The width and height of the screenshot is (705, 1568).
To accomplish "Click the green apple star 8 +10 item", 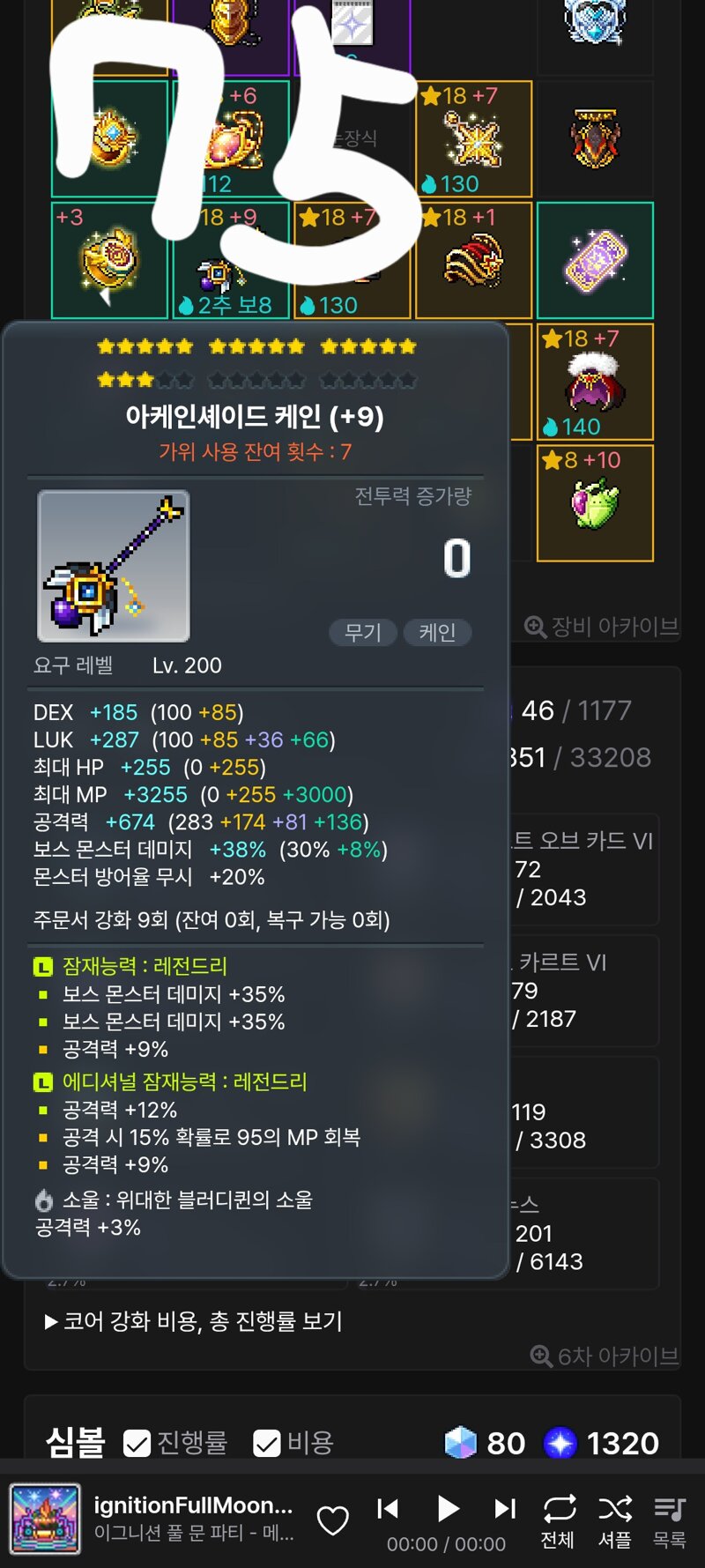I will 595,503.
